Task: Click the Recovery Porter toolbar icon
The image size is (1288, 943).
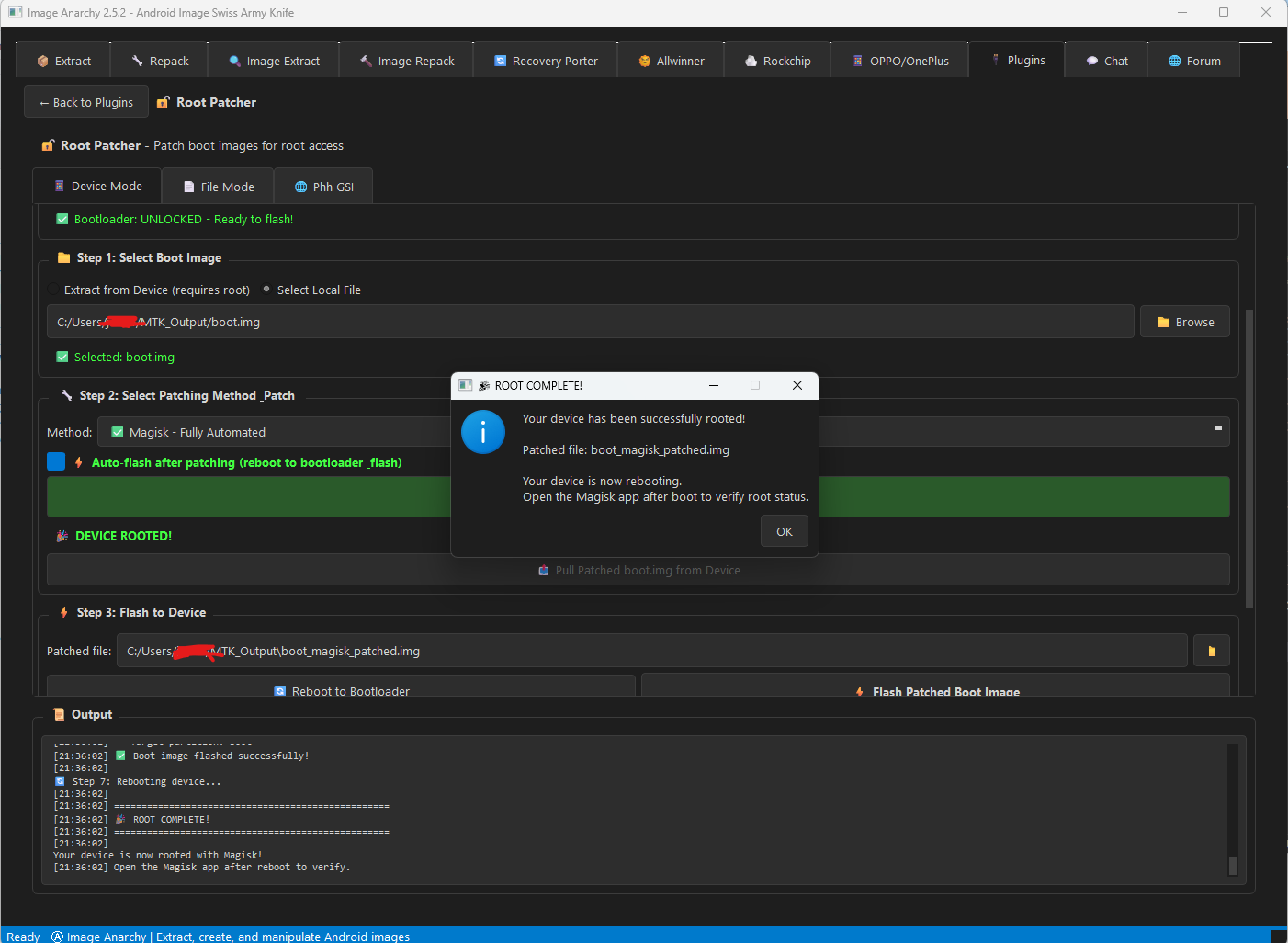Action: tap(499, 61)
